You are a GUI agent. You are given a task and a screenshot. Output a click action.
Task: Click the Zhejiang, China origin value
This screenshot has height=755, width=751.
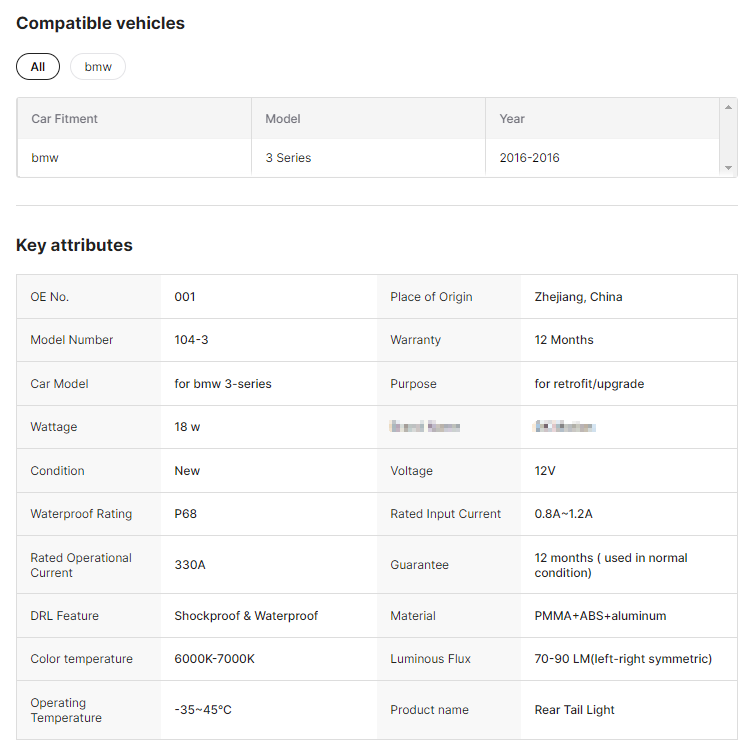(x=578, y=297)
